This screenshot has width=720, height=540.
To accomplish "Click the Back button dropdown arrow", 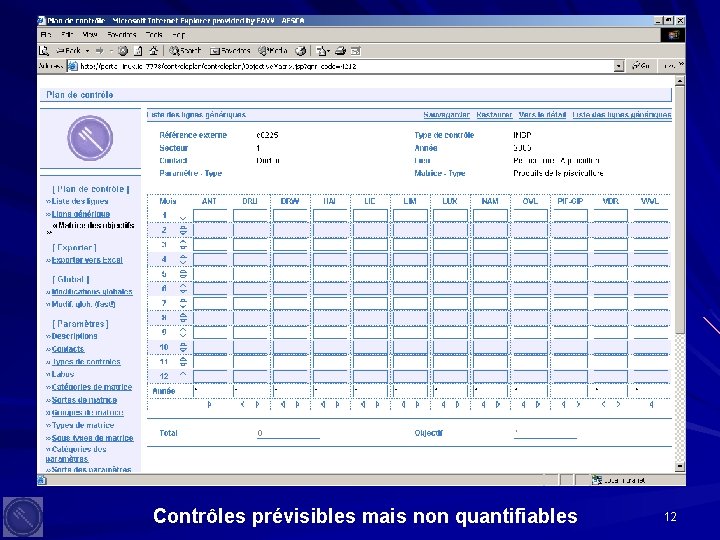I will coord(87,51).
